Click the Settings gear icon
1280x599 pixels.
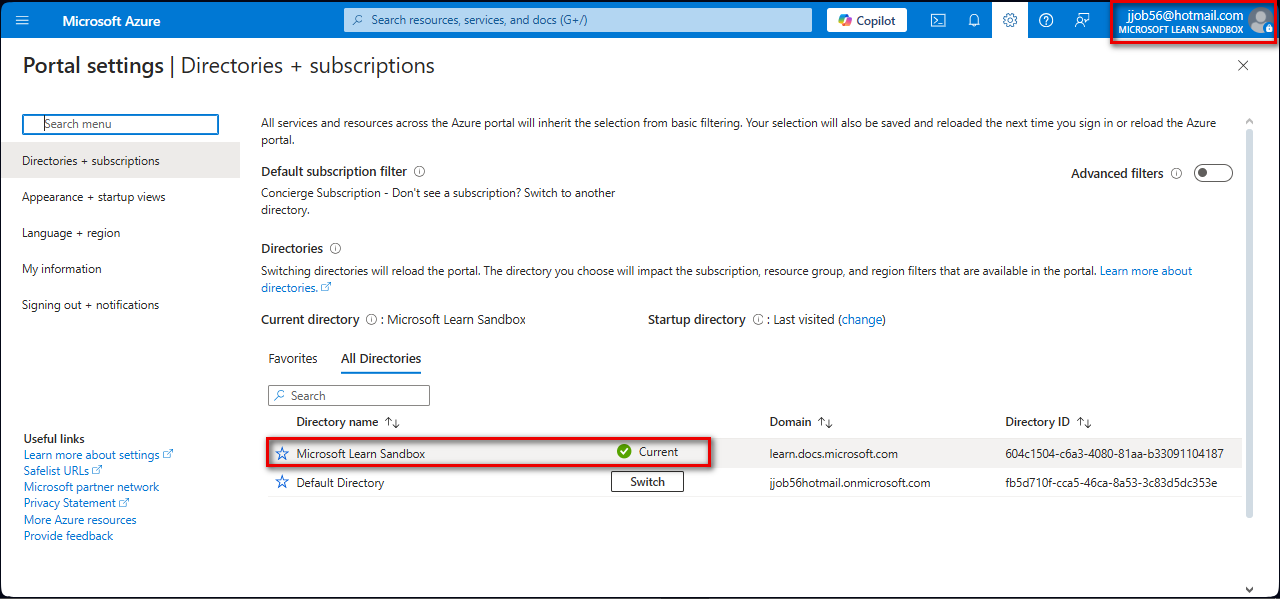click(x=1010, y=20)
